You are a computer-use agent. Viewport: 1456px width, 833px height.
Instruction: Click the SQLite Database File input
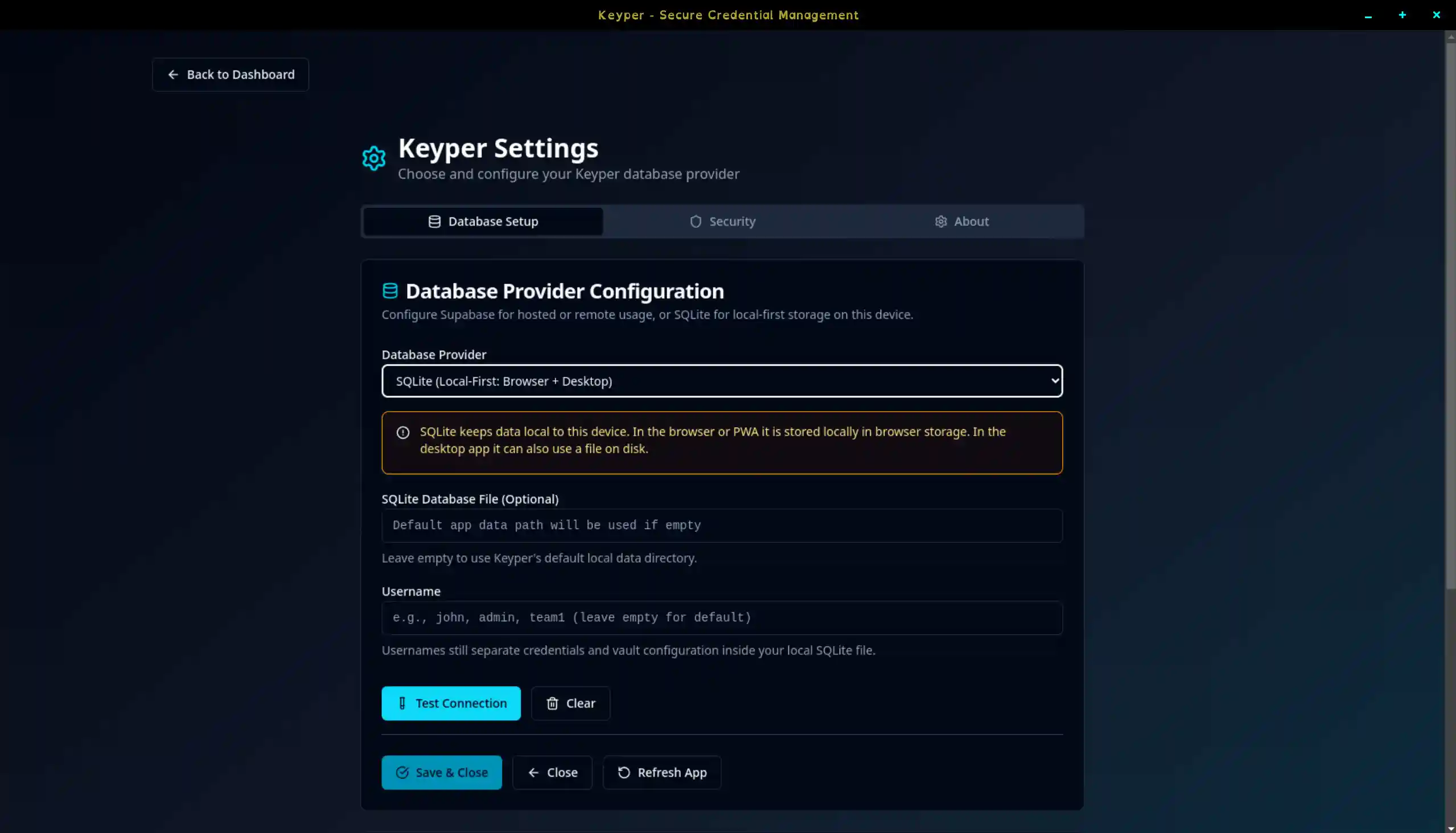click(722, 525)
